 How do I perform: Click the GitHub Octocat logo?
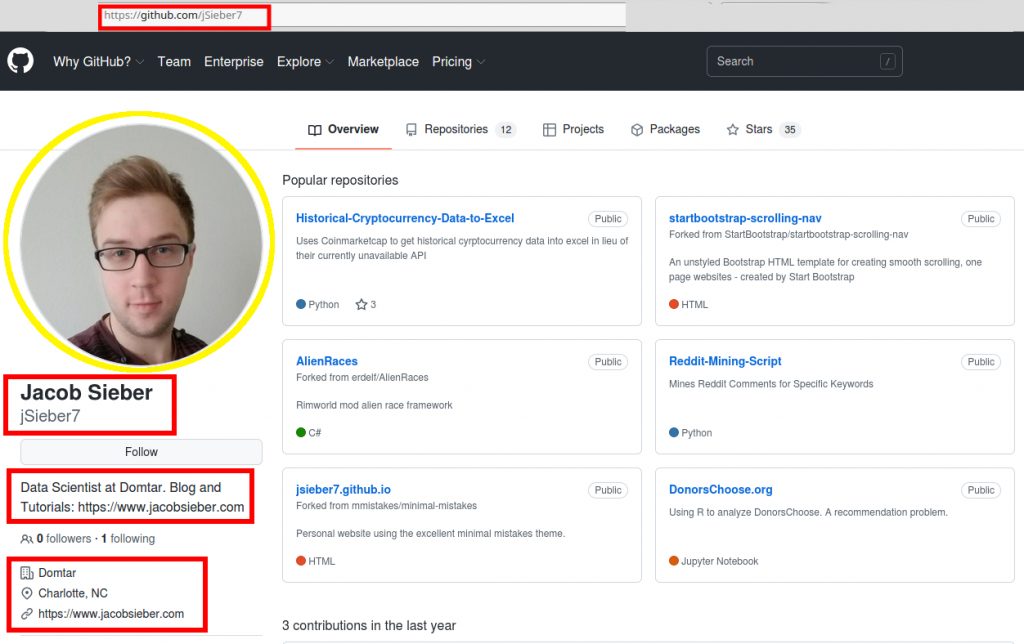(x=20, y=61)
